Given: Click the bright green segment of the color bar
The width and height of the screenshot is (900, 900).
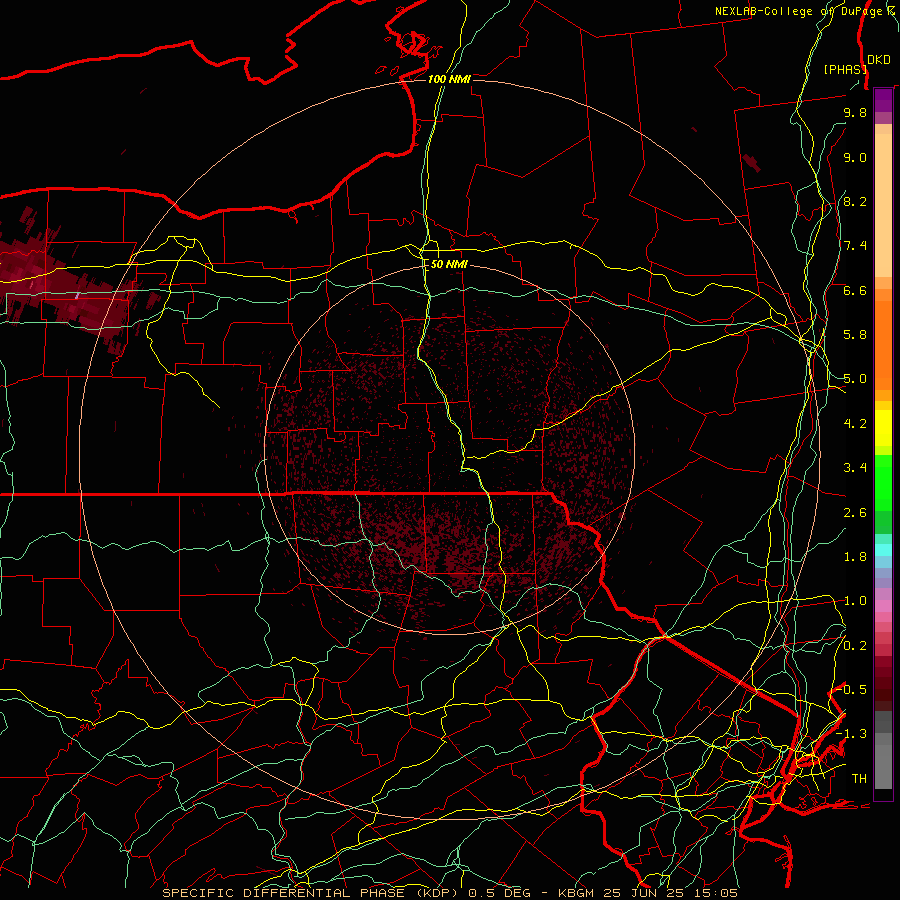Looking at the screenshot, I should pyautogui.click(x=883, y=482).
